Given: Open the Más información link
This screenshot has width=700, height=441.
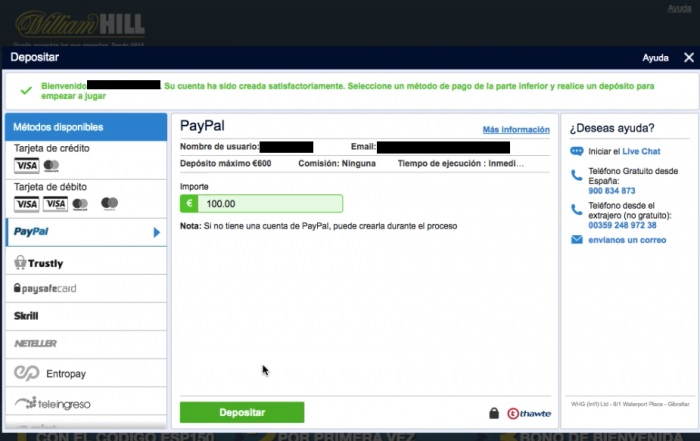Looking at the screenshot, I should [x=516, y=129].
